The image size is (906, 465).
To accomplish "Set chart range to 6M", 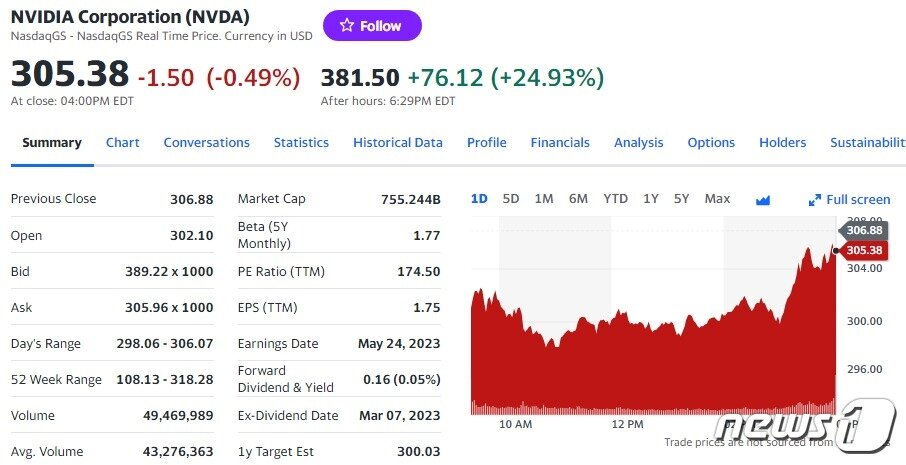I will (x=578, y=199).
